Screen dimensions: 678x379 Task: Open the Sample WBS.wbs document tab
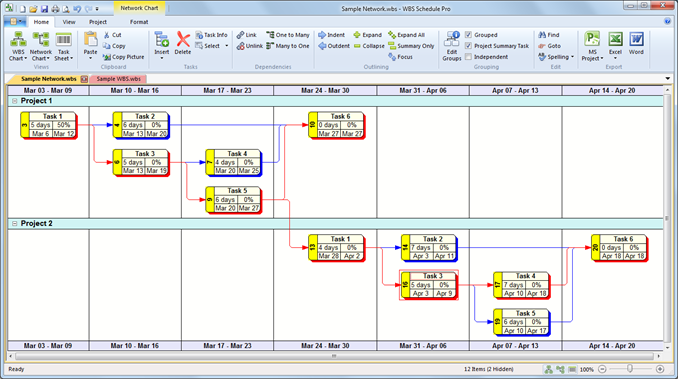[118, 79]
